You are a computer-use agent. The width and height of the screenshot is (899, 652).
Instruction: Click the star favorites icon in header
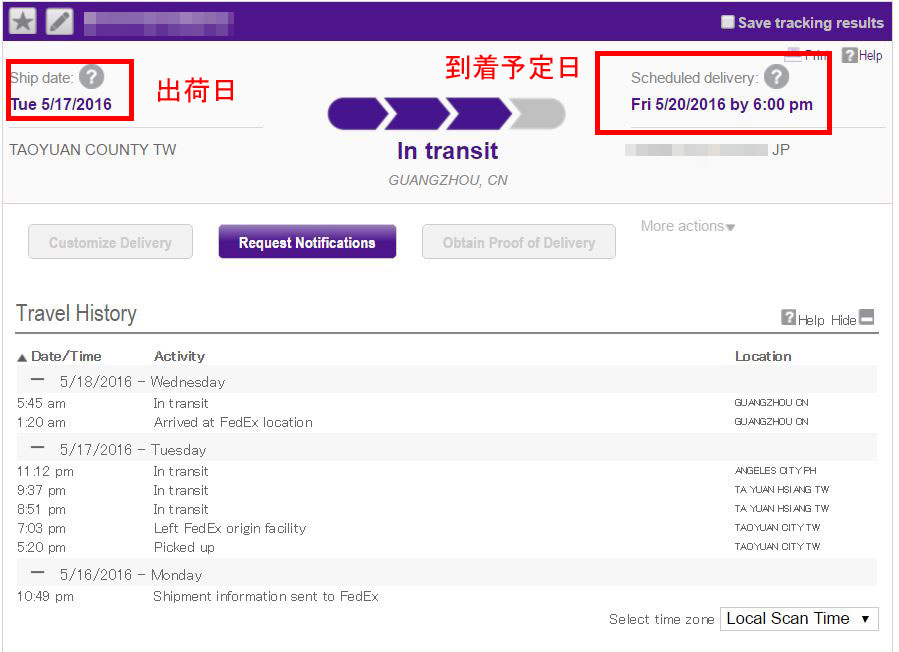(x=22, y=20)
